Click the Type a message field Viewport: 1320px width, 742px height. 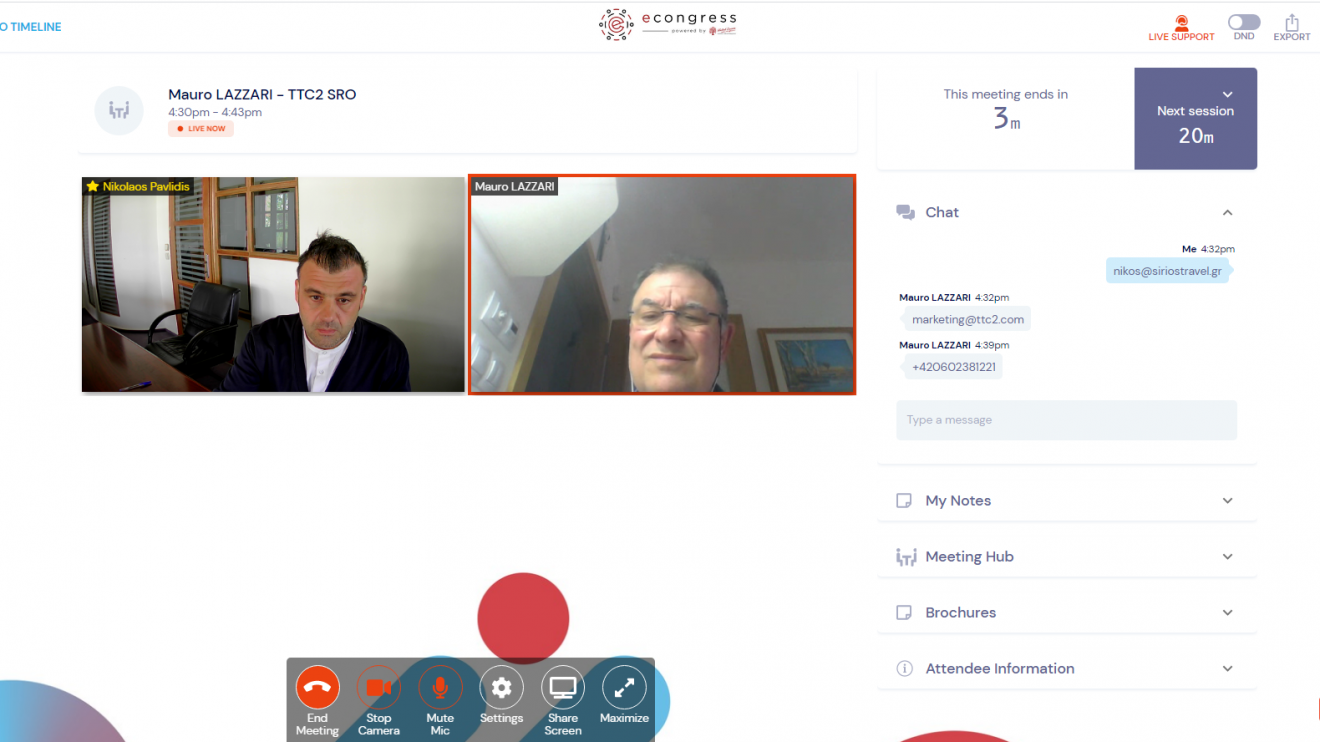1066,420
